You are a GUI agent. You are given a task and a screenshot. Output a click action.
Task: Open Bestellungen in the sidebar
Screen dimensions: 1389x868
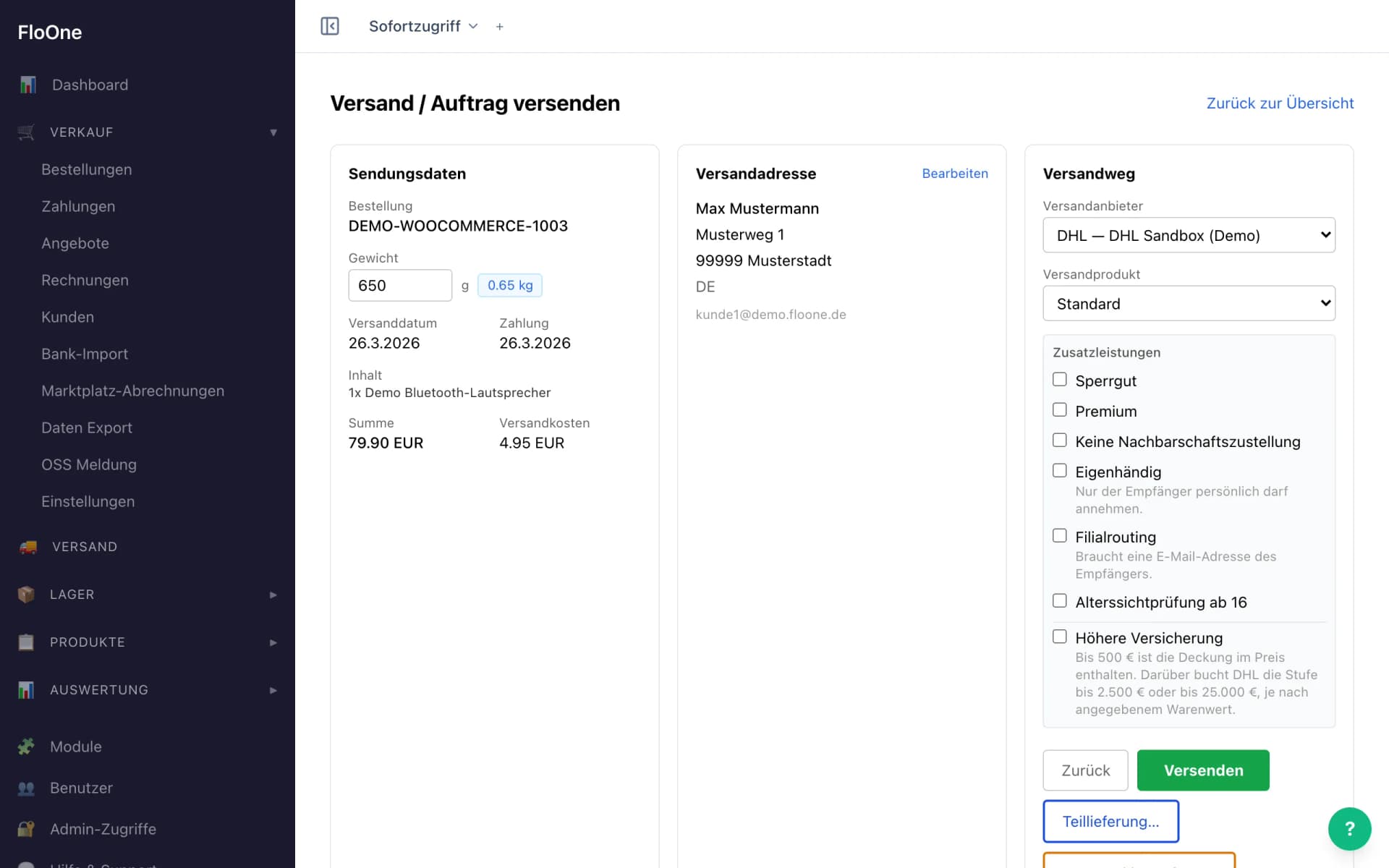pyautogui.click(x=87, y=169)
